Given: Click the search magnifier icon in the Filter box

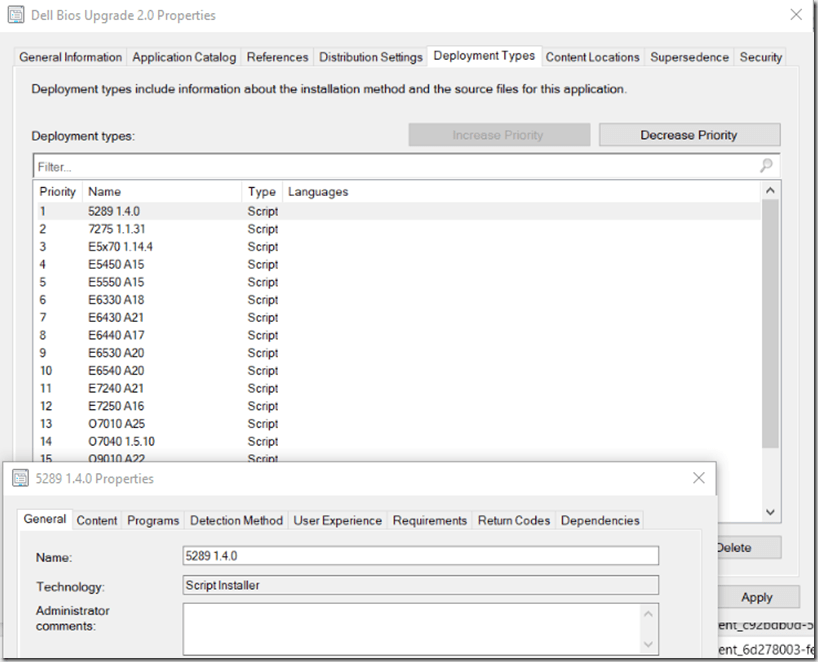Looking at the screenshot, I should [x=765, y=166].
